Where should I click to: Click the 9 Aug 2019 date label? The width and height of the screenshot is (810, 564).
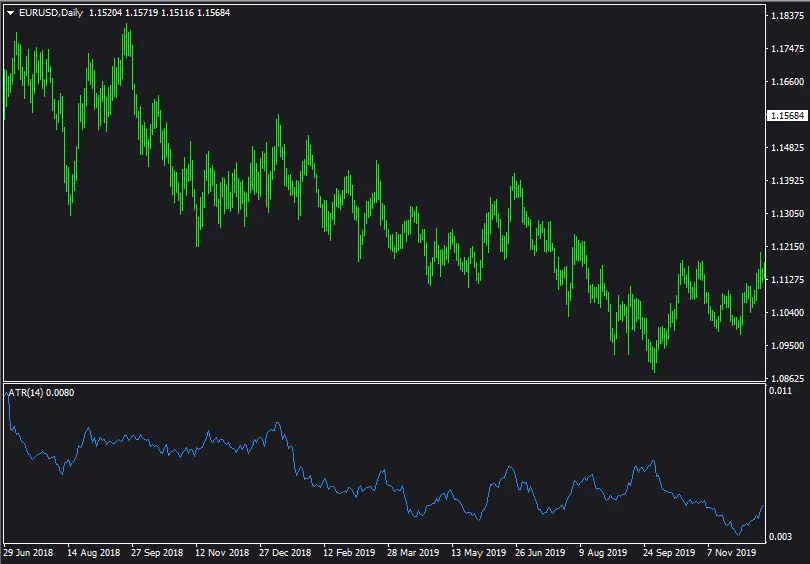tap(602, 553)
